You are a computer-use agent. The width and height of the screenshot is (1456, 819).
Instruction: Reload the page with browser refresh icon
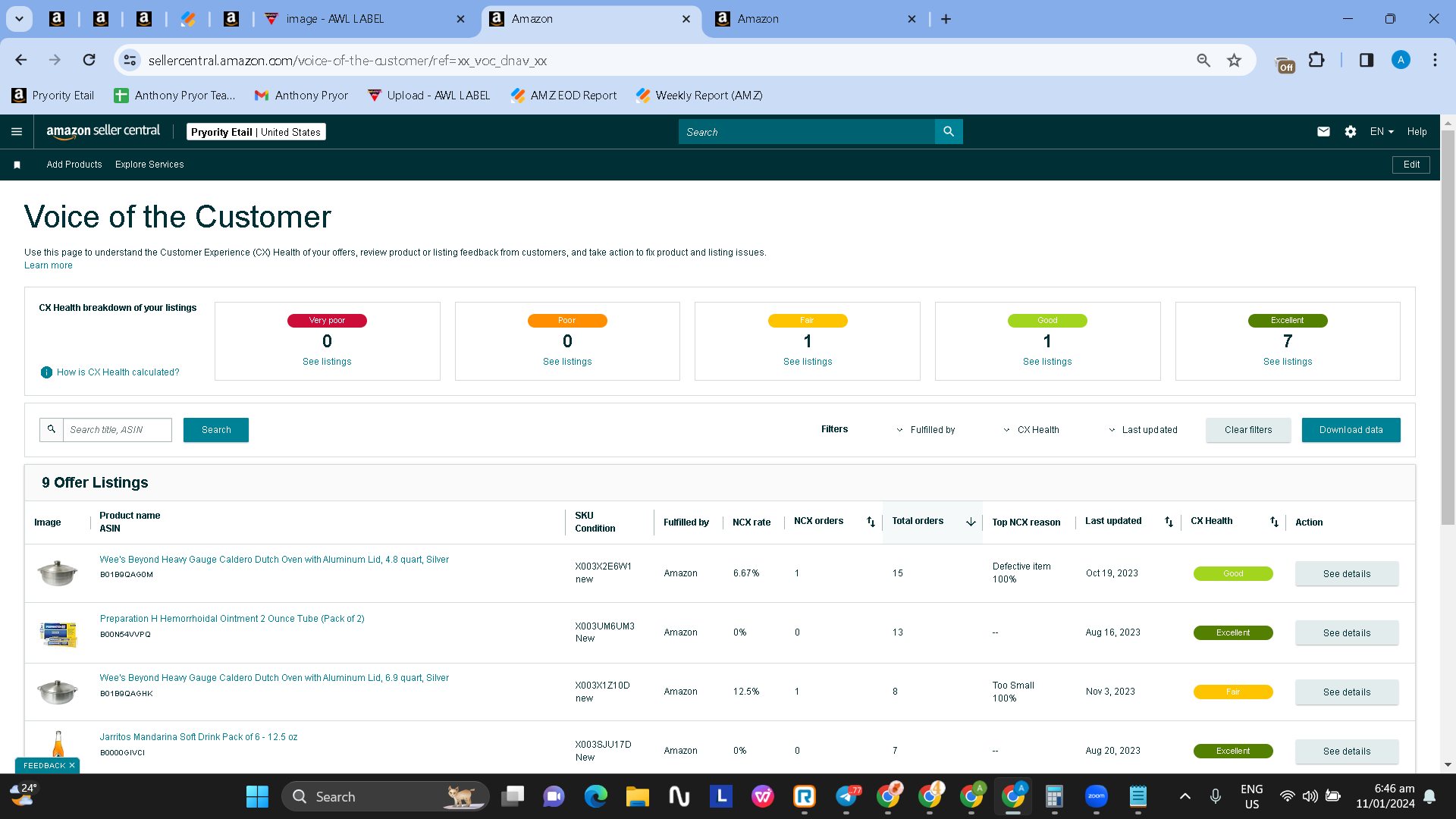click(x=89, y=60)
